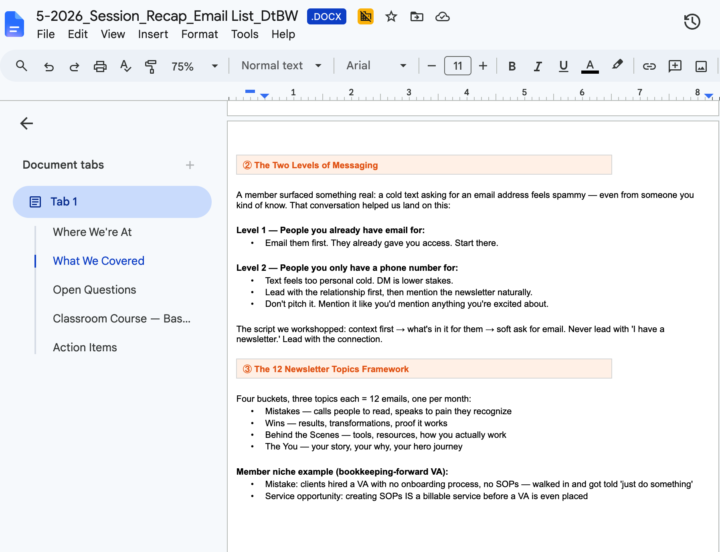Viewport: 720px width, 552px height.
Task: Click the Level 2 bold line
Action: click(347, 268)
